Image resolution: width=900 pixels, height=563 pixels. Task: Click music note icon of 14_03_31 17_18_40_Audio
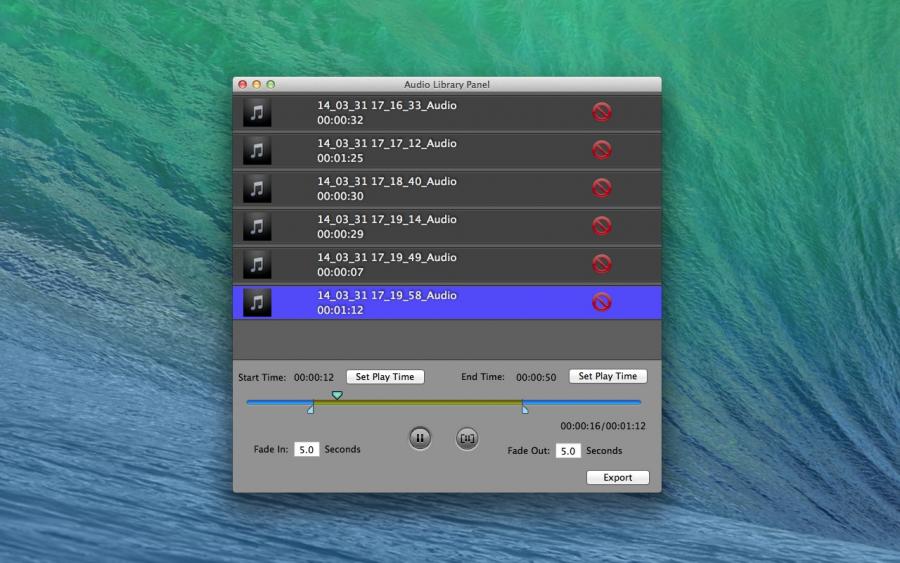(257, 188)
